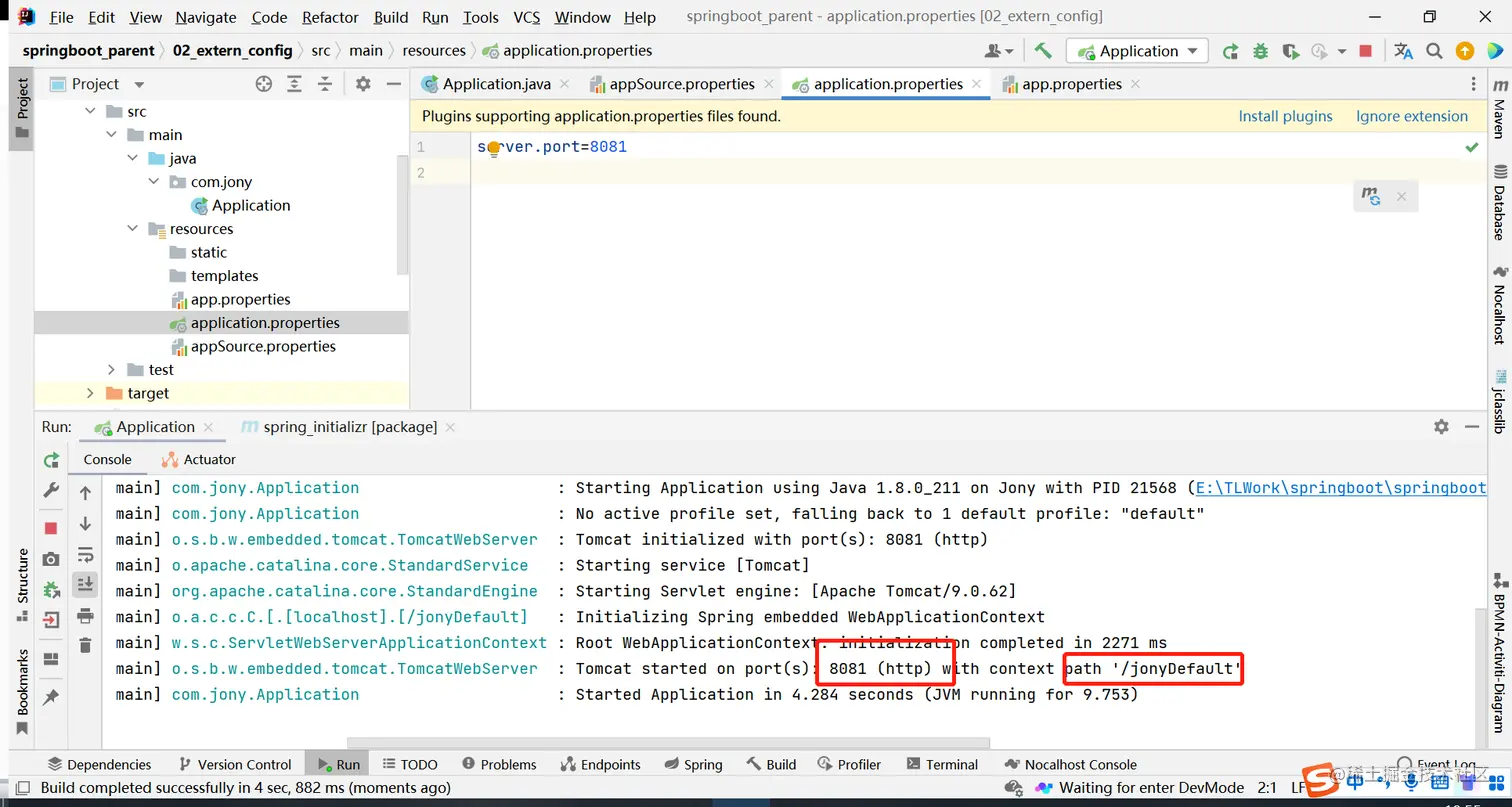
Task: Open the Application run configuration dropdown
Action: click(x=1138, y=51)
